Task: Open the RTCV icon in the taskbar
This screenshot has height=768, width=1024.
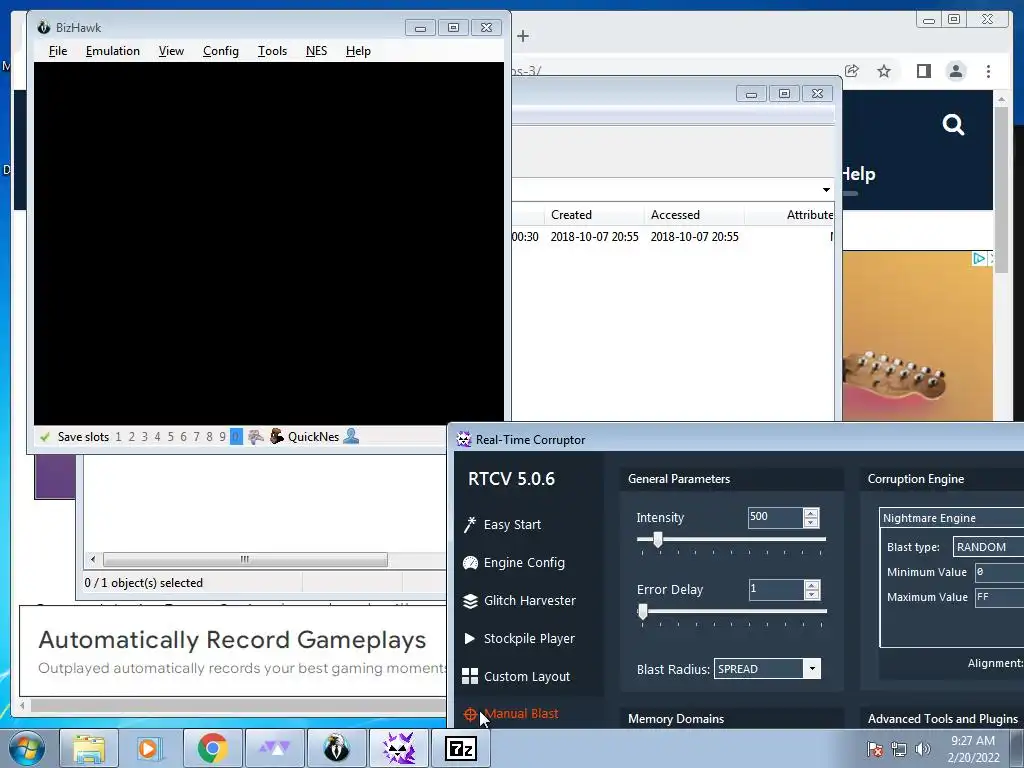Action: pos(398,748)
